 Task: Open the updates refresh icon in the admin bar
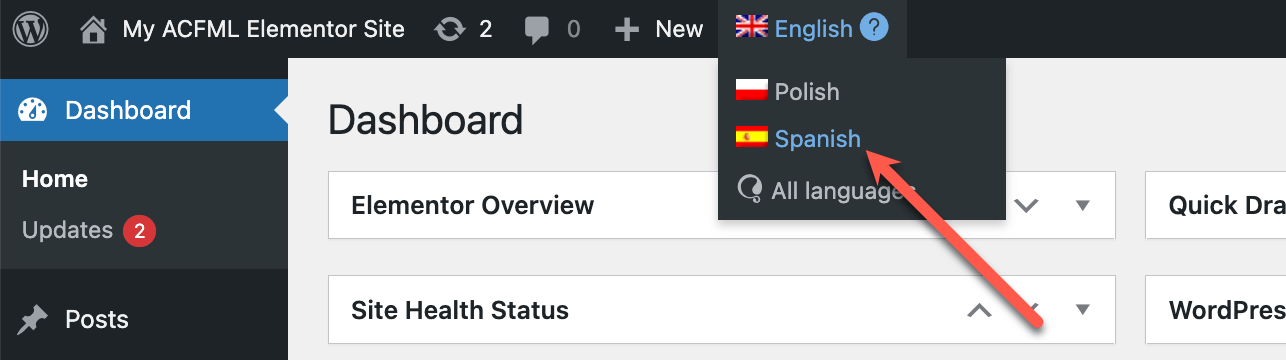pyautogui.click(x=449, y=30)
